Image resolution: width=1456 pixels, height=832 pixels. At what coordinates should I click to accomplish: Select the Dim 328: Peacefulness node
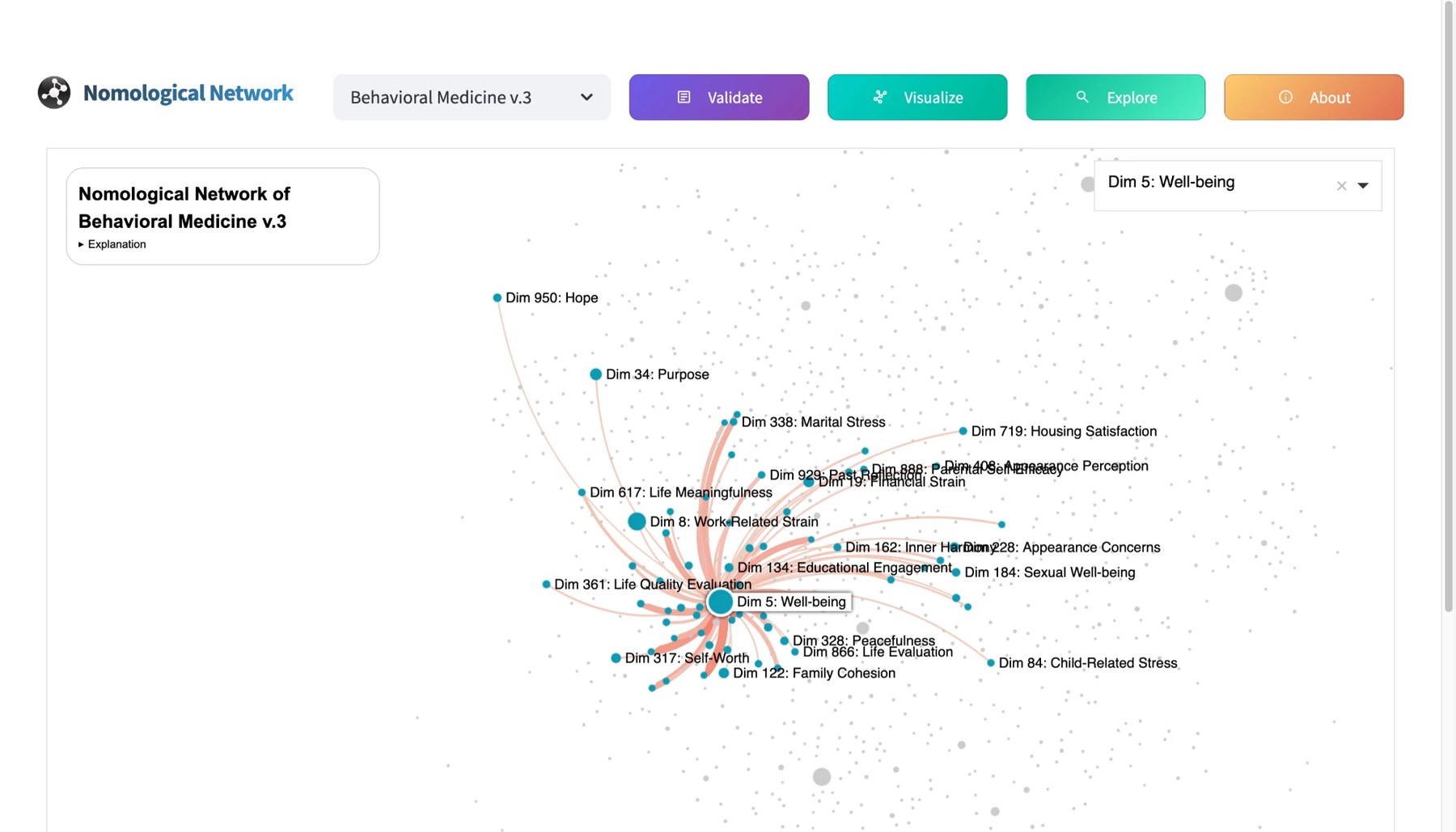tap(784, 640)
